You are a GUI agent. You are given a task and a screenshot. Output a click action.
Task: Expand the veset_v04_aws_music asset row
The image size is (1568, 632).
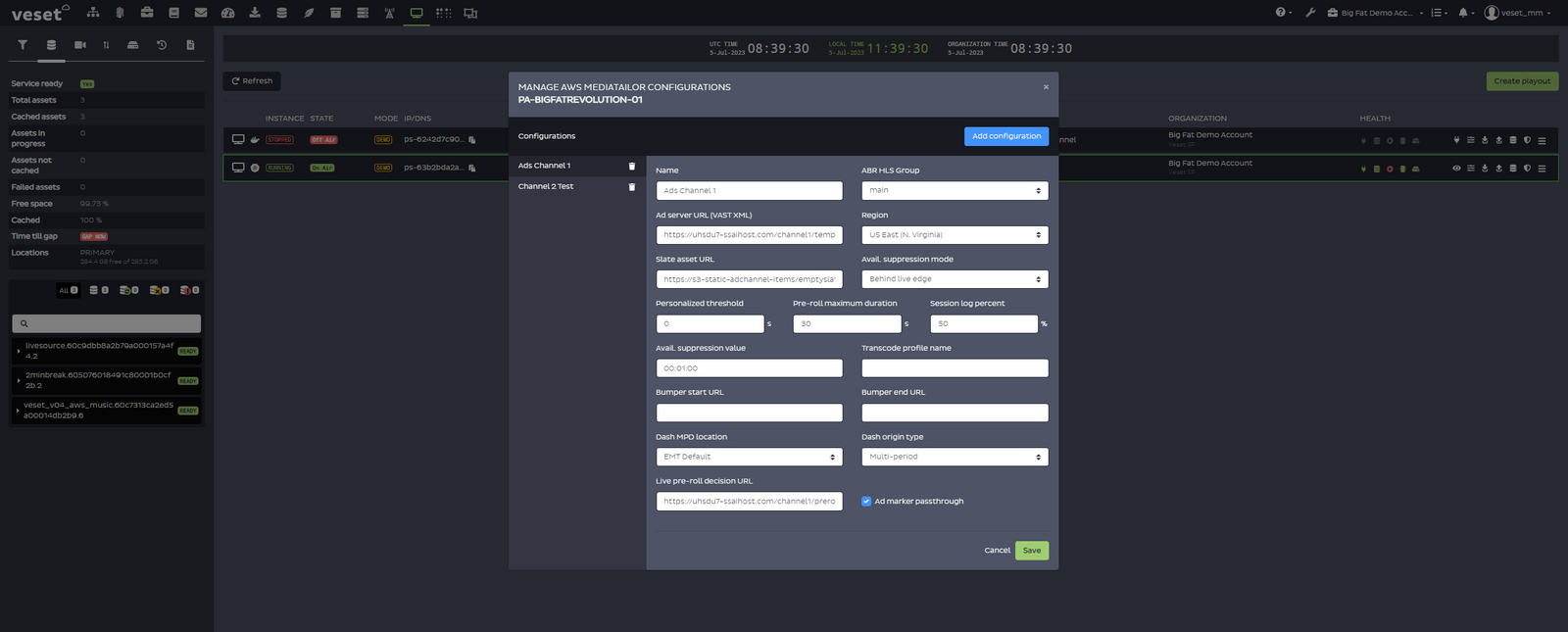(x=18, y=410)
